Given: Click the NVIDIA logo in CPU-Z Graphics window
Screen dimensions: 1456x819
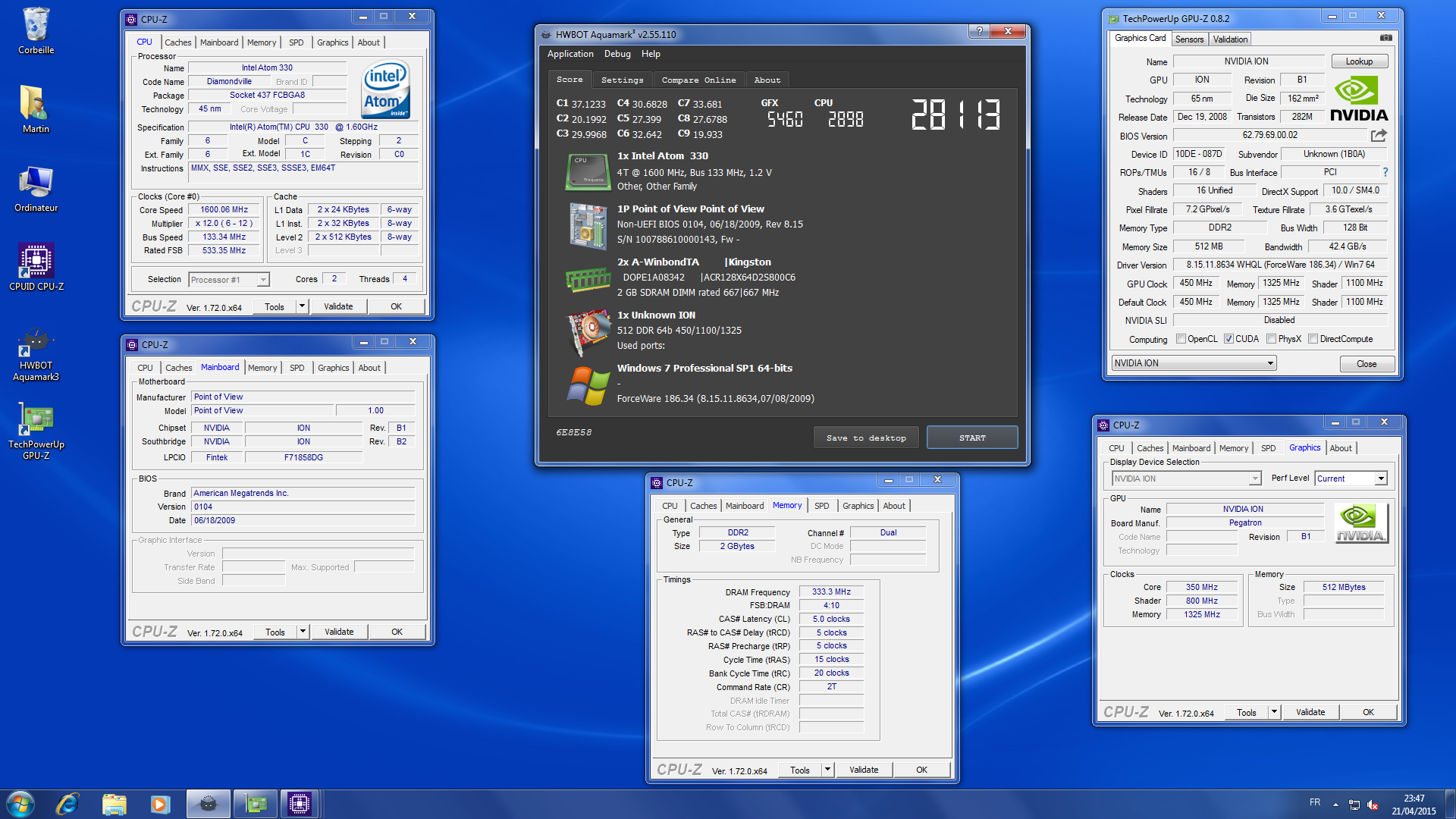Looking at the screenshot, I should click(1361, 522).
